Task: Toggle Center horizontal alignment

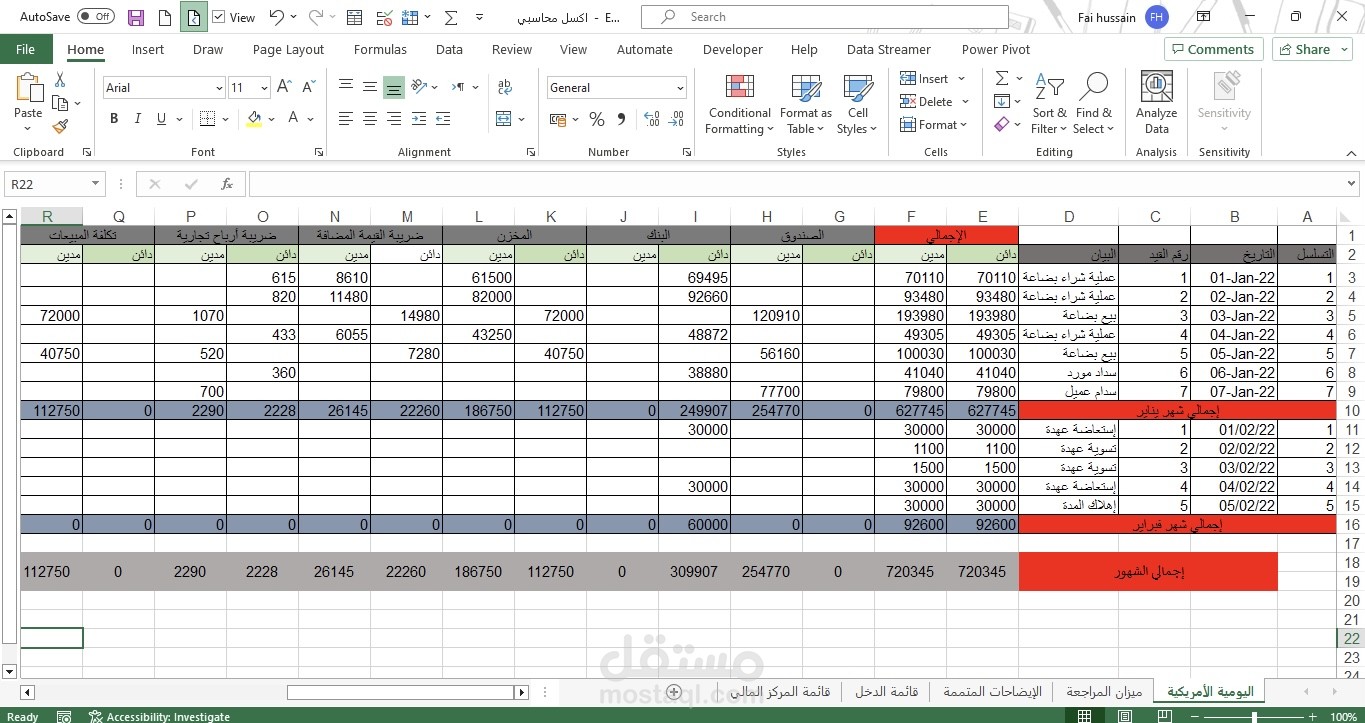Action: click(370, 119)
